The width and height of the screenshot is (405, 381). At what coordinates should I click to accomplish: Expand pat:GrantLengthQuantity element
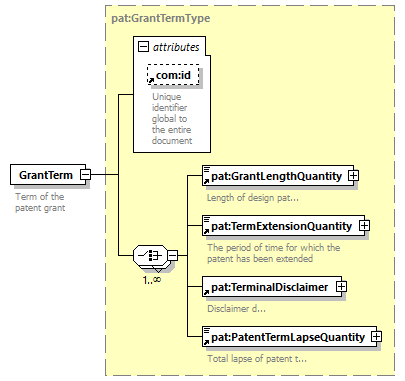pyautogui.click(x=353, y=176)
